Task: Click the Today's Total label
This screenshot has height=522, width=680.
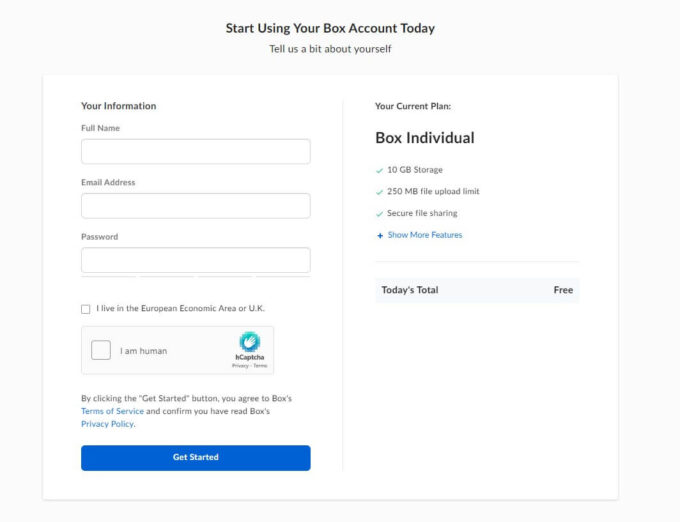Action: 410,290
